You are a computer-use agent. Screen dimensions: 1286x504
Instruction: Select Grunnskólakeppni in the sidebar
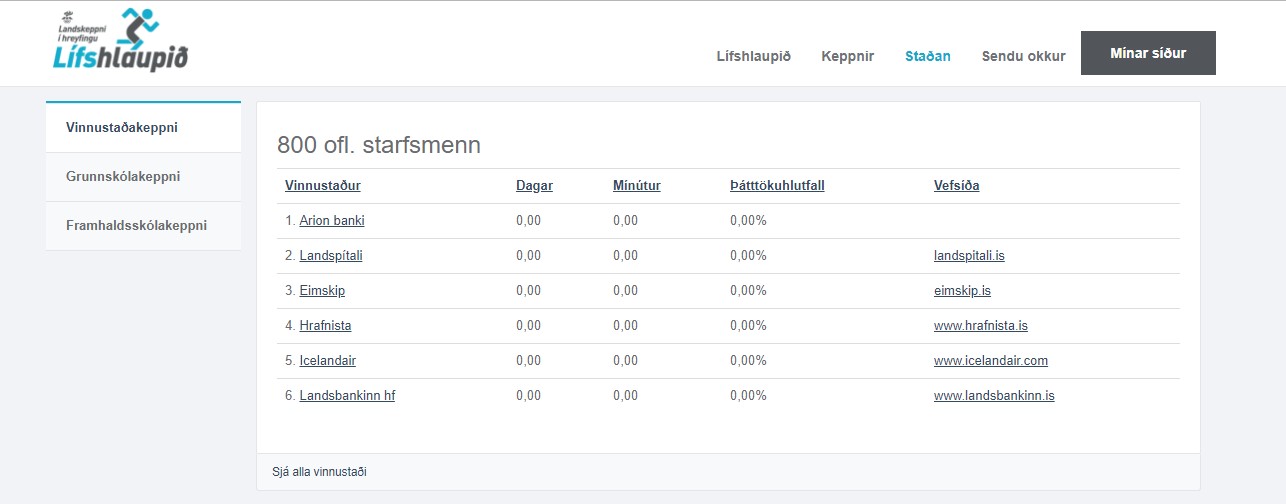(x=143, y=177)
